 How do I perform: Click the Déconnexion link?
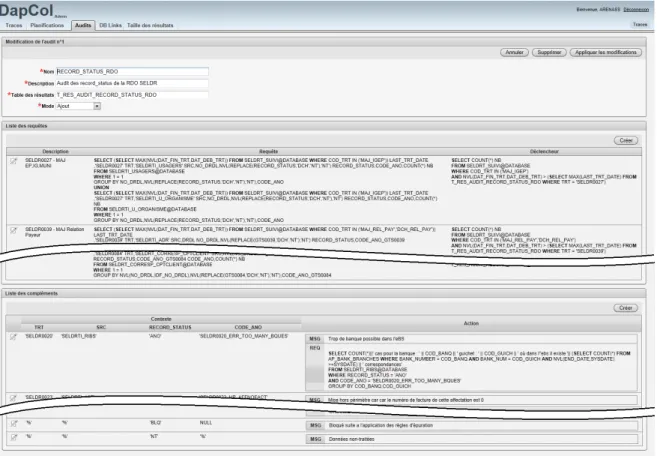[636, 9]
